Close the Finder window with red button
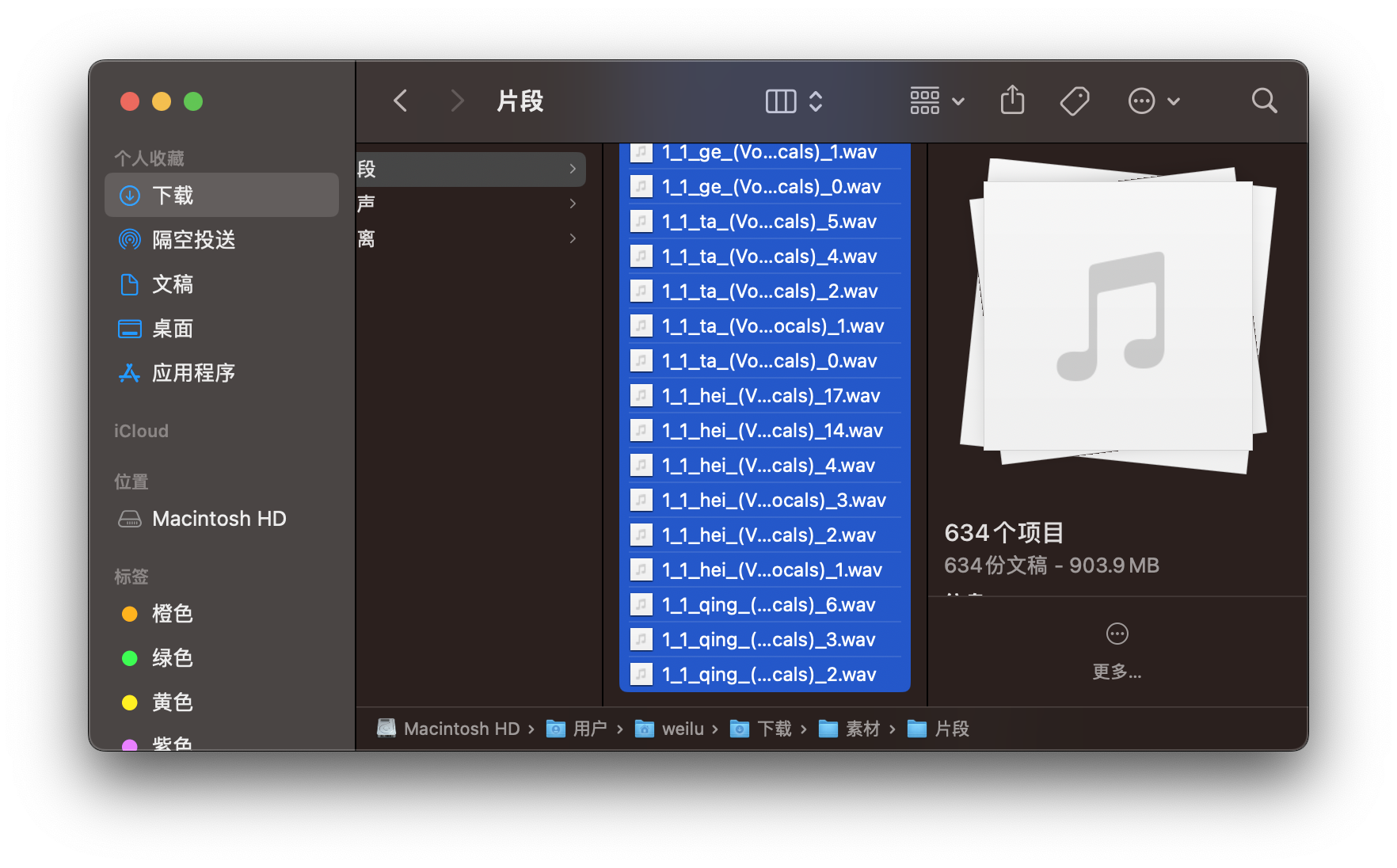Image resolution: width=1397 pixels, height=868 pixels. pyautogui.click(x=130, y=101)
